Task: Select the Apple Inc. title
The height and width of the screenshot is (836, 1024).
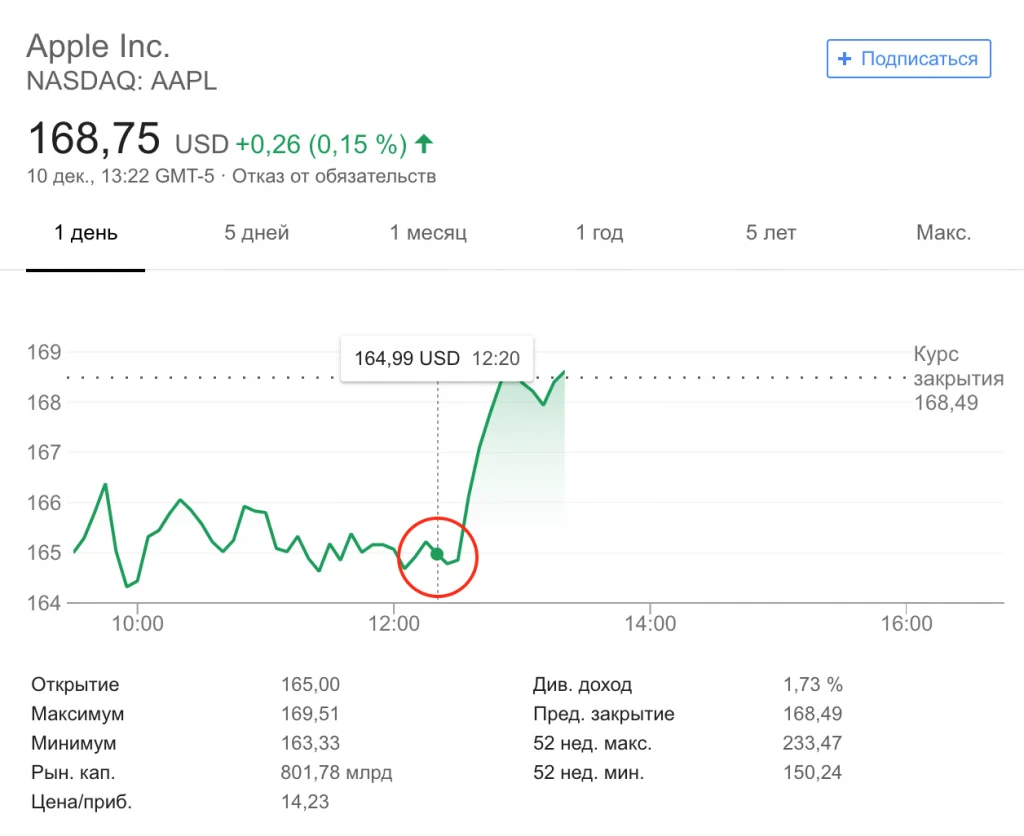Action: 98,46
